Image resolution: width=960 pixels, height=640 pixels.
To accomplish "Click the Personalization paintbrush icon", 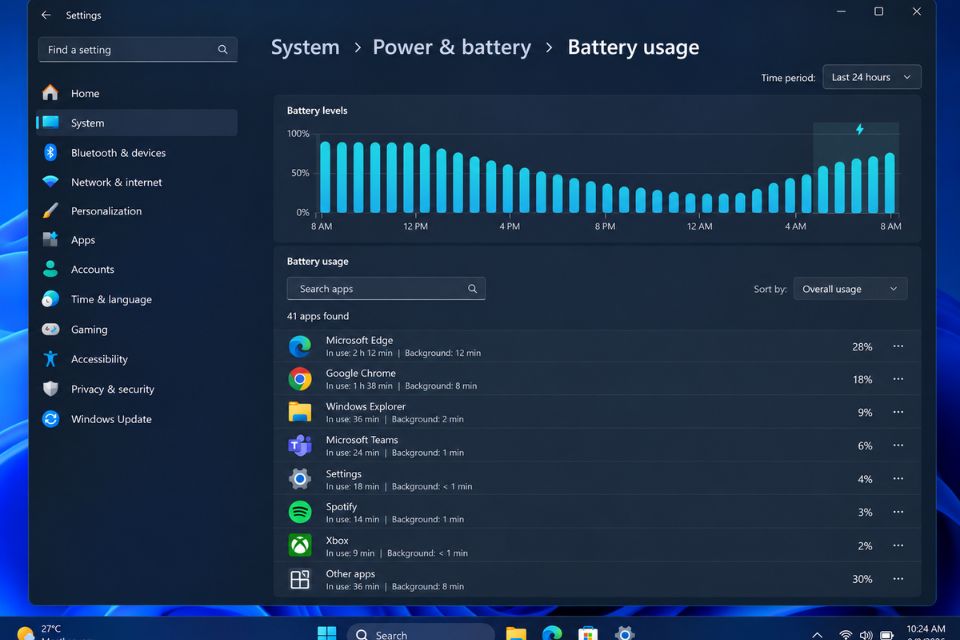I will pos(50,211).
